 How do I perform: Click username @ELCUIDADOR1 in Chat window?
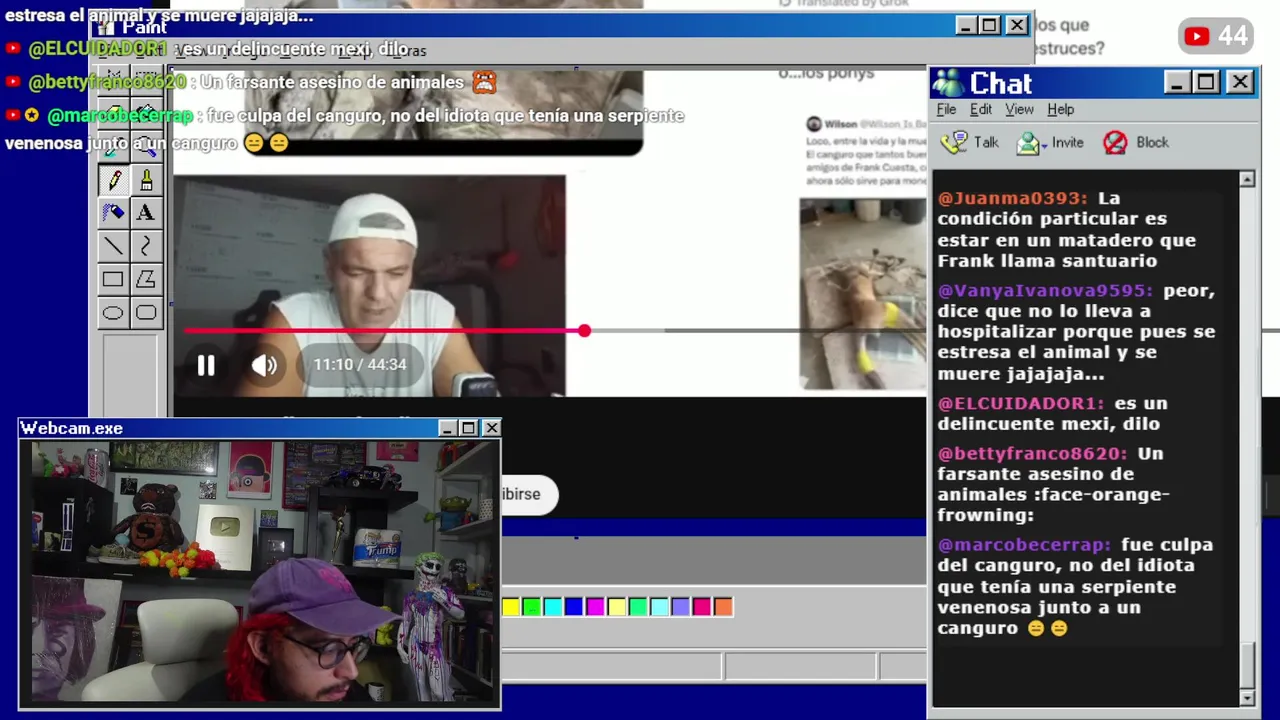click(x=1021, y=403)
